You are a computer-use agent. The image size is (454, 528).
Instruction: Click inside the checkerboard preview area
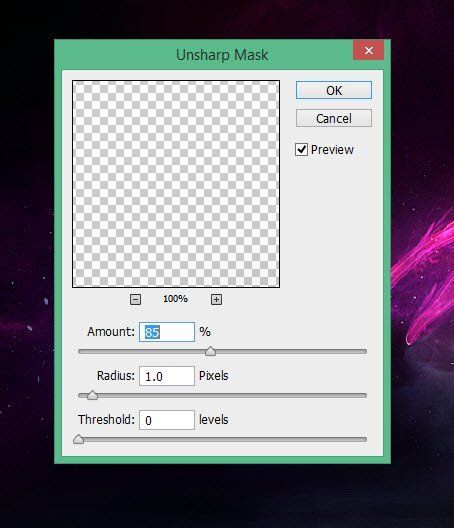[176, 184]
